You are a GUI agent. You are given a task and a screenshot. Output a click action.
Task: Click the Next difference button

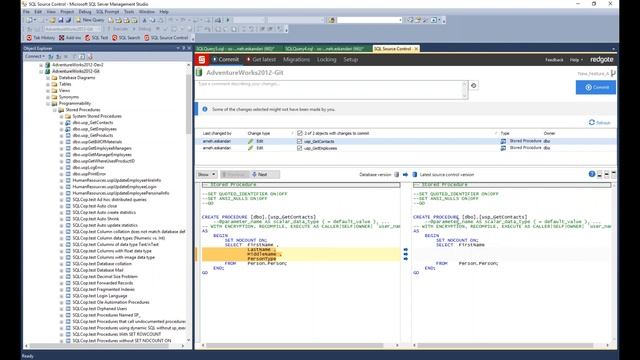point(265,174)
